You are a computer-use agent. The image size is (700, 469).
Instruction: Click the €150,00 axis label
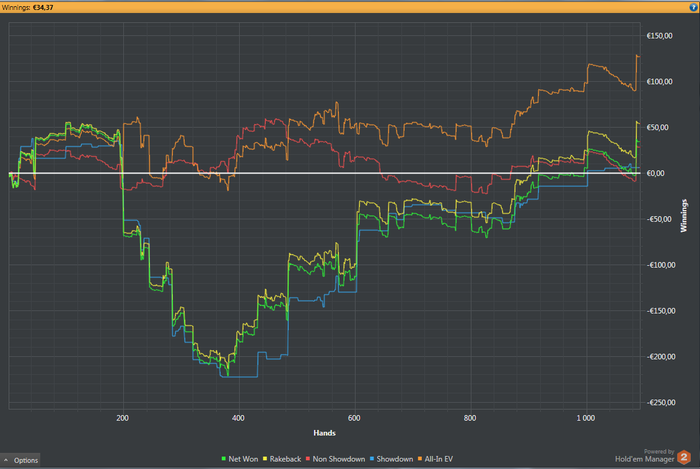pos(659,36)
